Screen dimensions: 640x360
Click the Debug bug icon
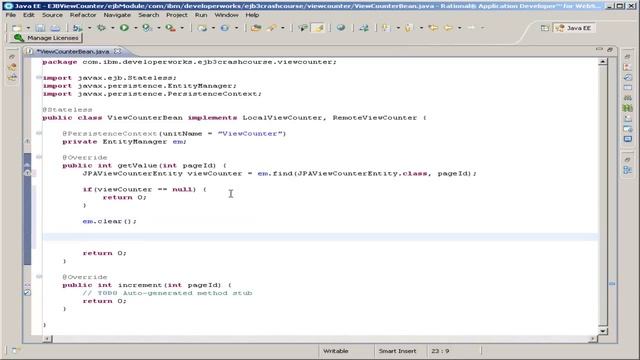[101, 28]
